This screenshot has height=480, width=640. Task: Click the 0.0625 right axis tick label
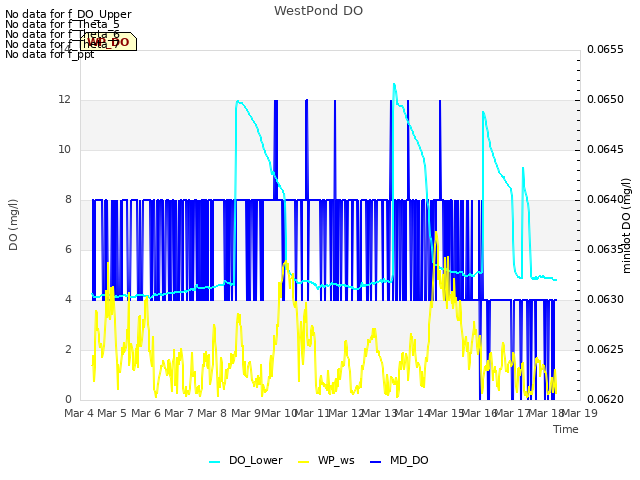coord(605,349)
